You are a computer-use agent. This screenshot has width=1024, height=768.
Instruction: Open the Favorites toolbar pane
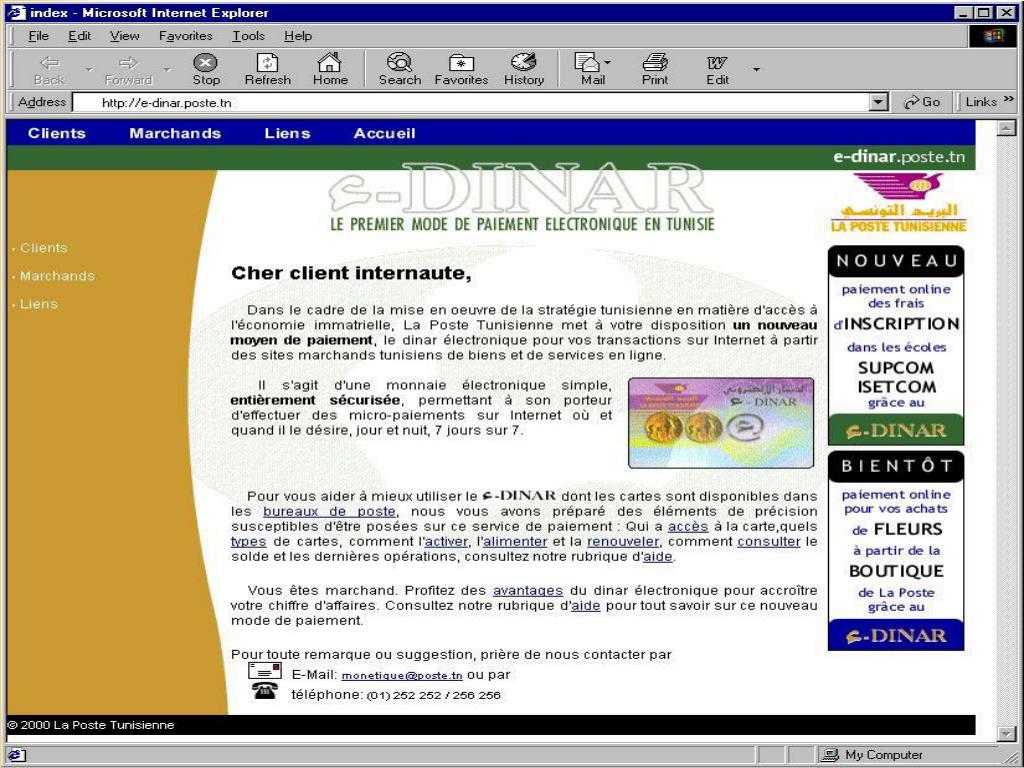tap(461, 69)
